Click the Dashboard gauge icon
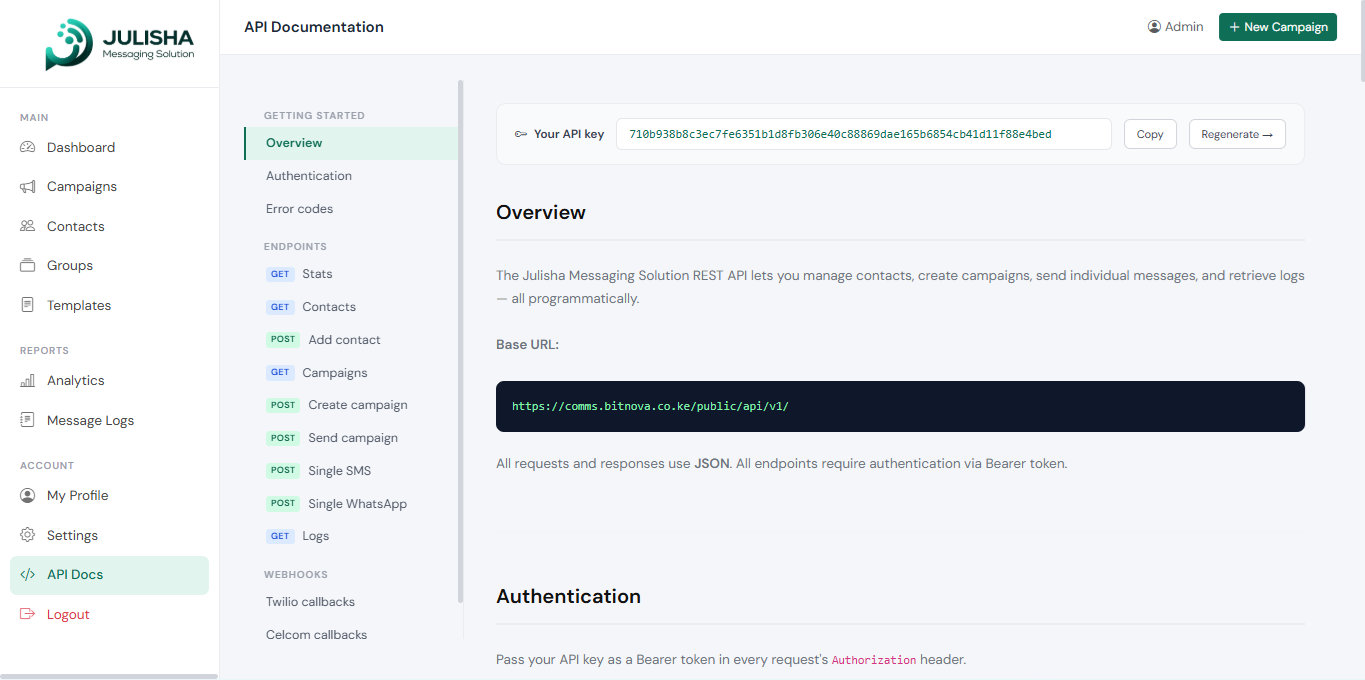The width and height of the screenshot is (1365, 680). [28, 147]
